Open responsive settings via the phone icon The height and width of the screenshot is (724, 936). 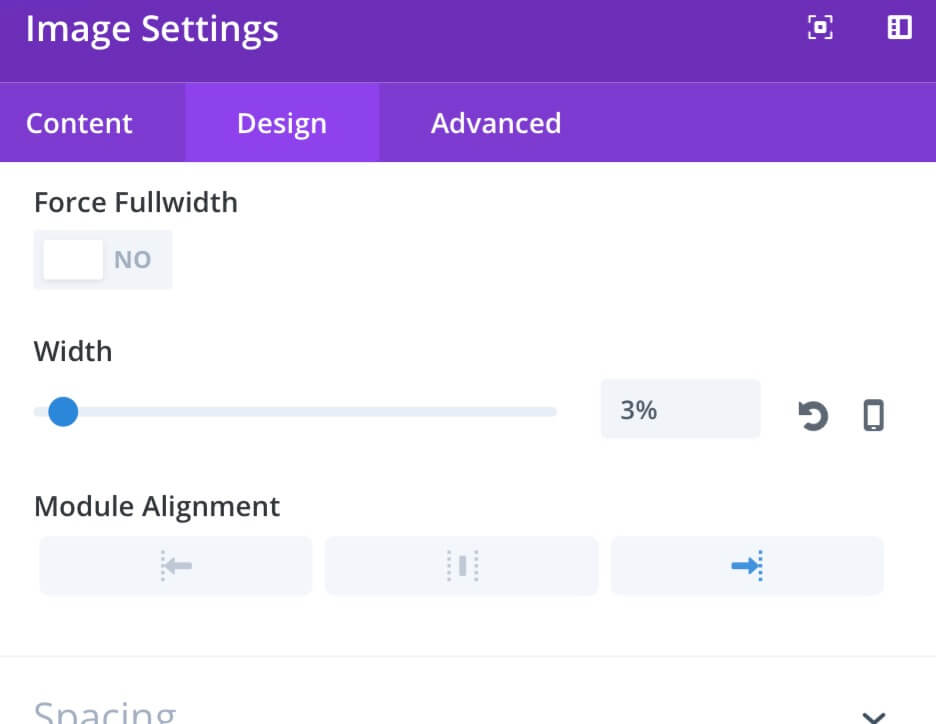pyautogui.click(x=873, y=415)
